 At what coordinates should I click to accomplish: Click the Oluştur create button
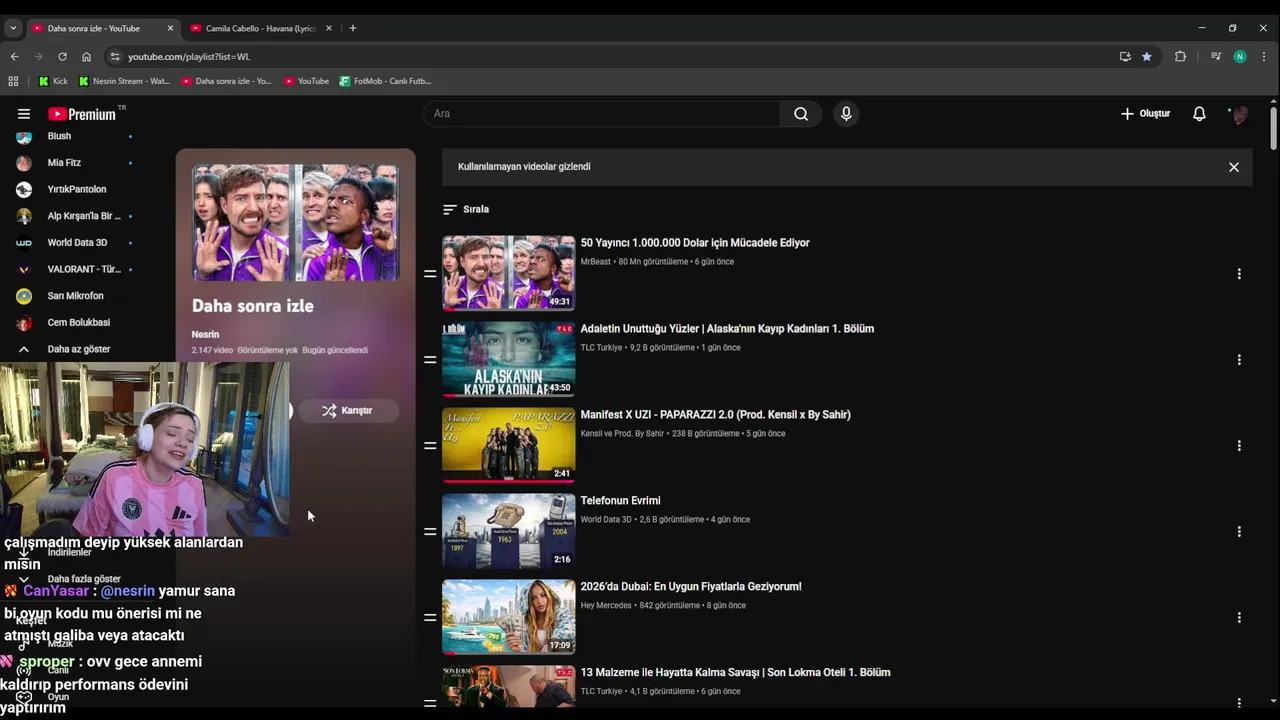coord(1145,114)
